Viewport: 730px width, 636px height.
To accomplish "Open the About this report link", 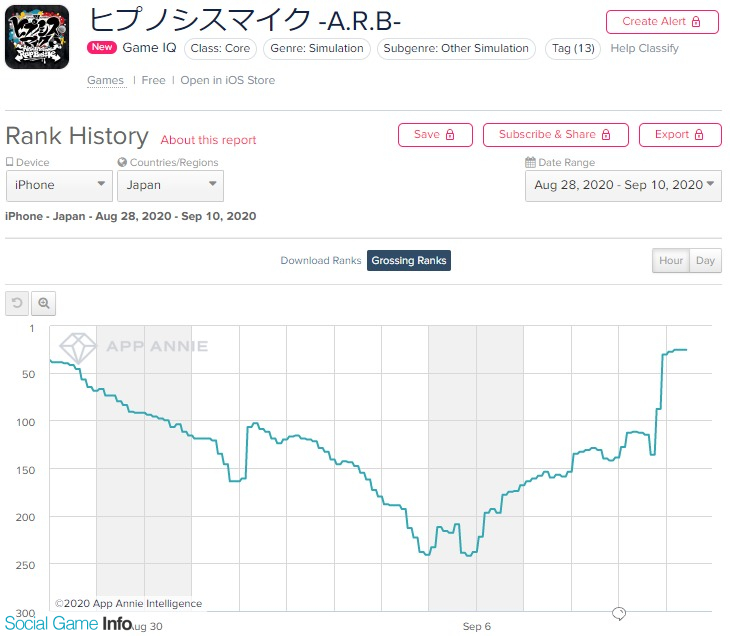I will point(208,140).
